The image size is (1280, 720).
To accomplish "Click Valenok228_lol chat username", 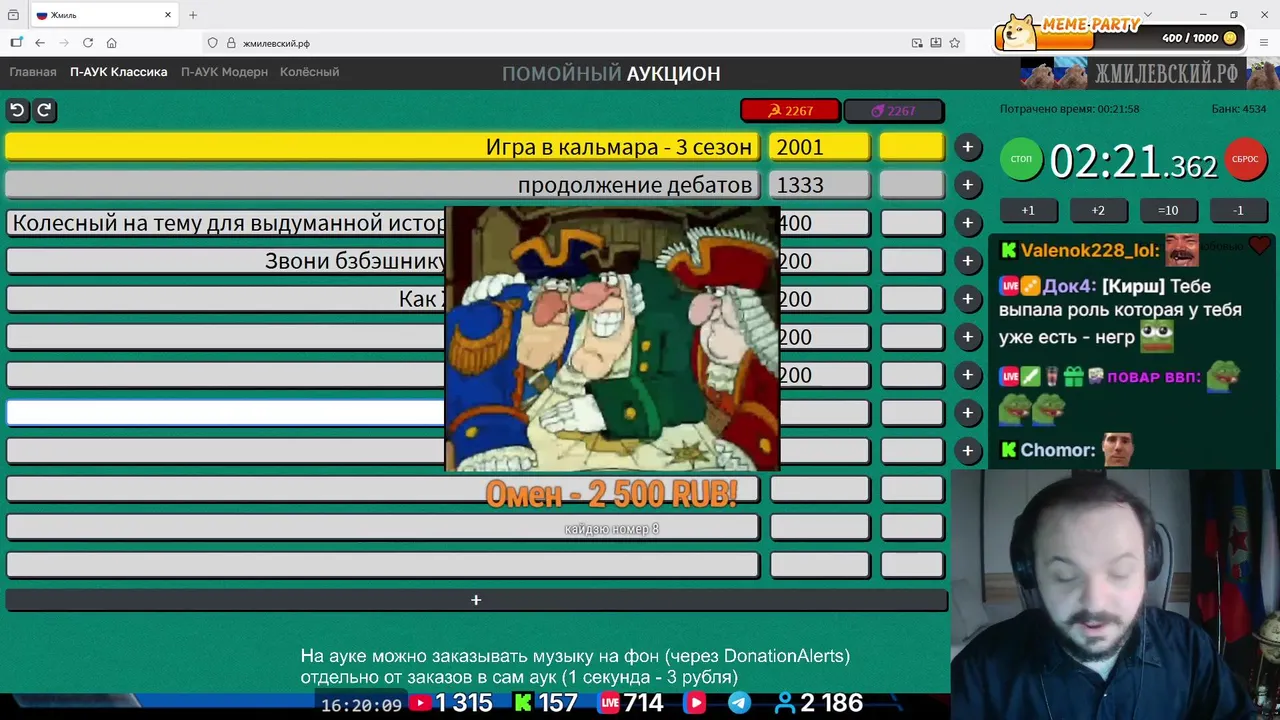I will 1090,250.
